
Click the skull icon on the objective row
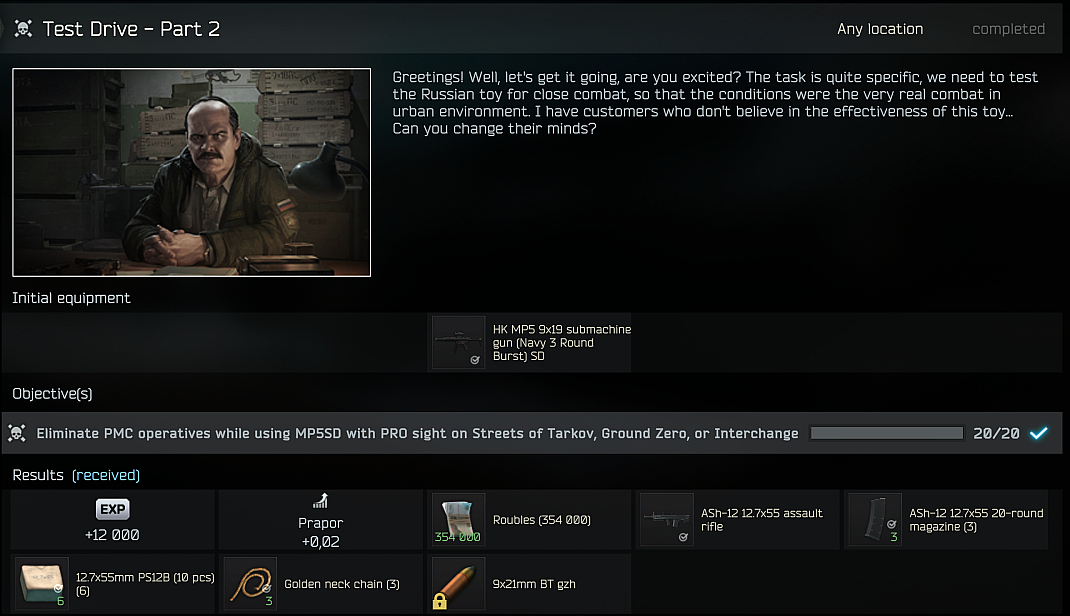click(x=17, y=433)
